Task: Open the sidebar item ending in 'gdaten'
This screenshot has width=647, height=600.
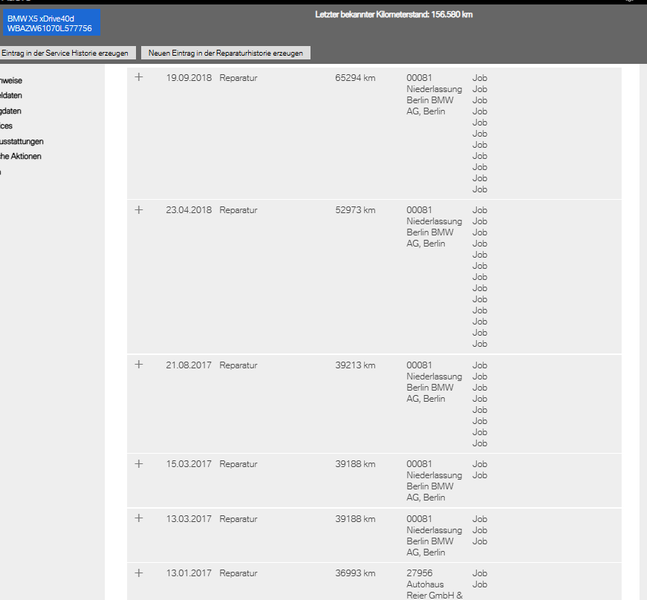Action: (10, 111)
